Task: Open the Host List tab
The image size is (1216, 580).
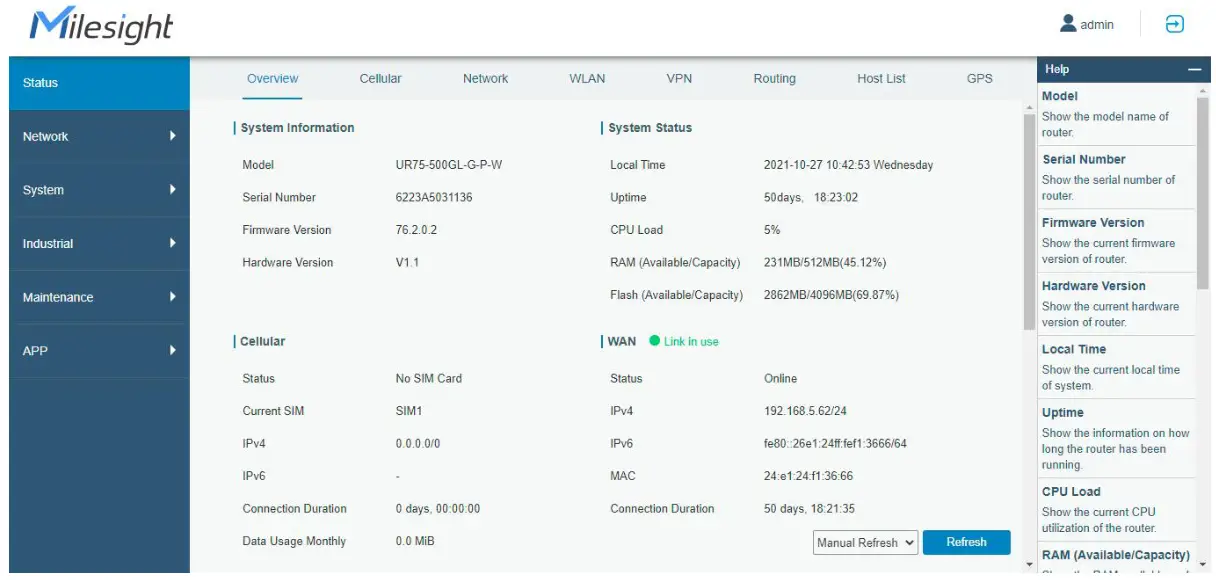Action: [881, 78]
